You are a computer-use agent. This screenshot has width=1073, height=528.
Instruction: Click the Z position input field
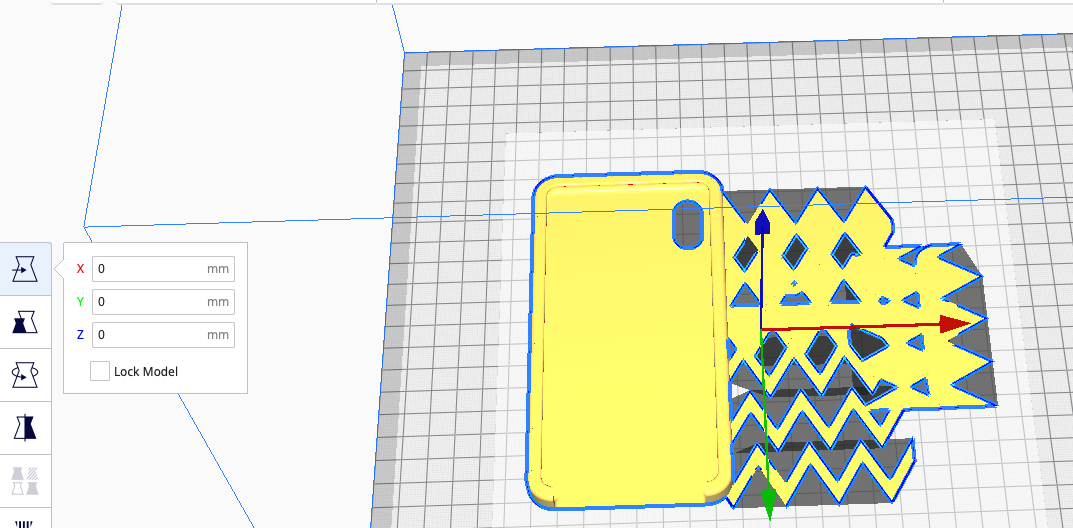(164, 334)
